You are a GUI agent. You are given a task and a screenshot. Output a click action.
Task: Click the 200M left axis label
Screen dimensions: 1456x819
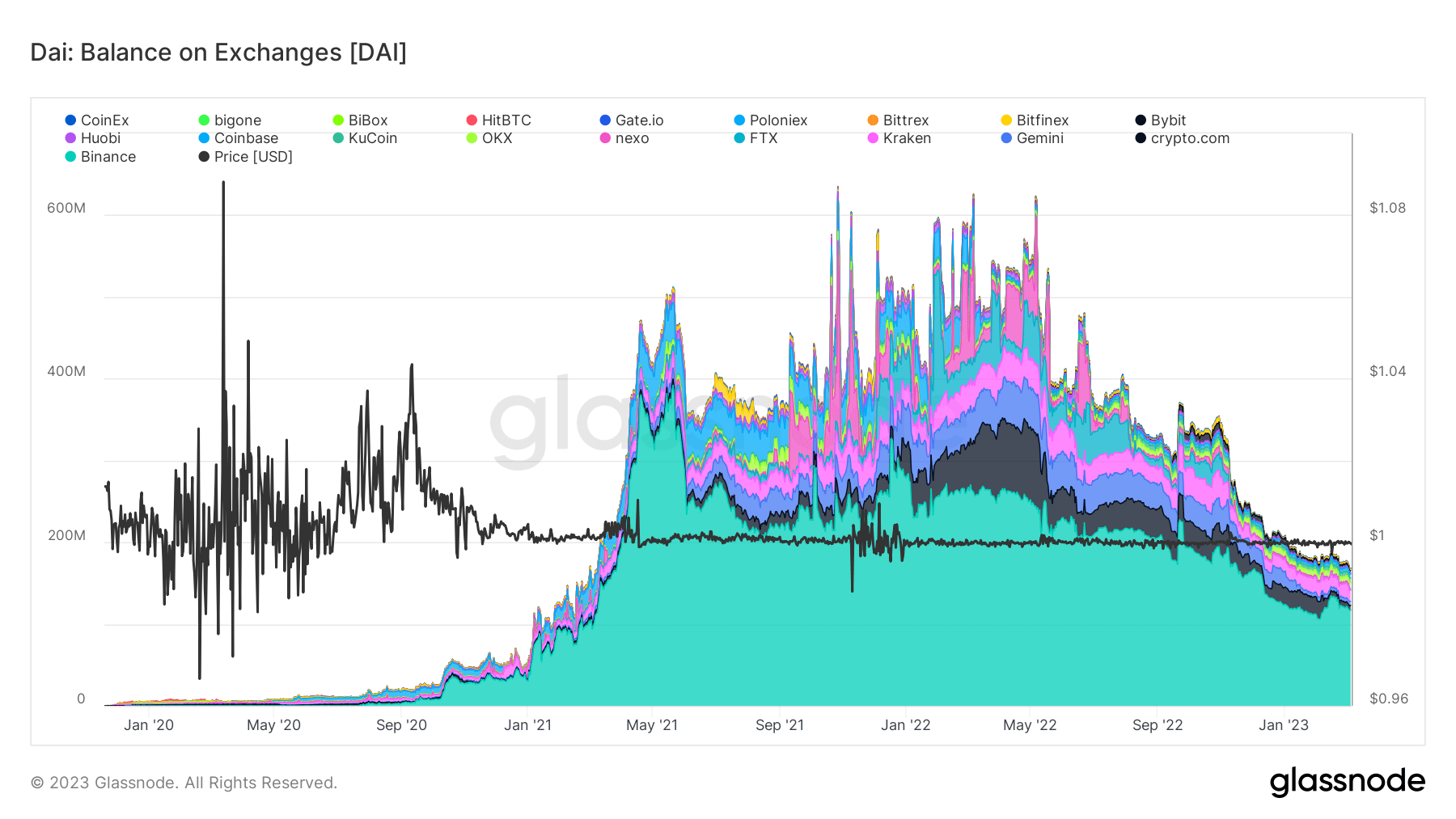66,535
